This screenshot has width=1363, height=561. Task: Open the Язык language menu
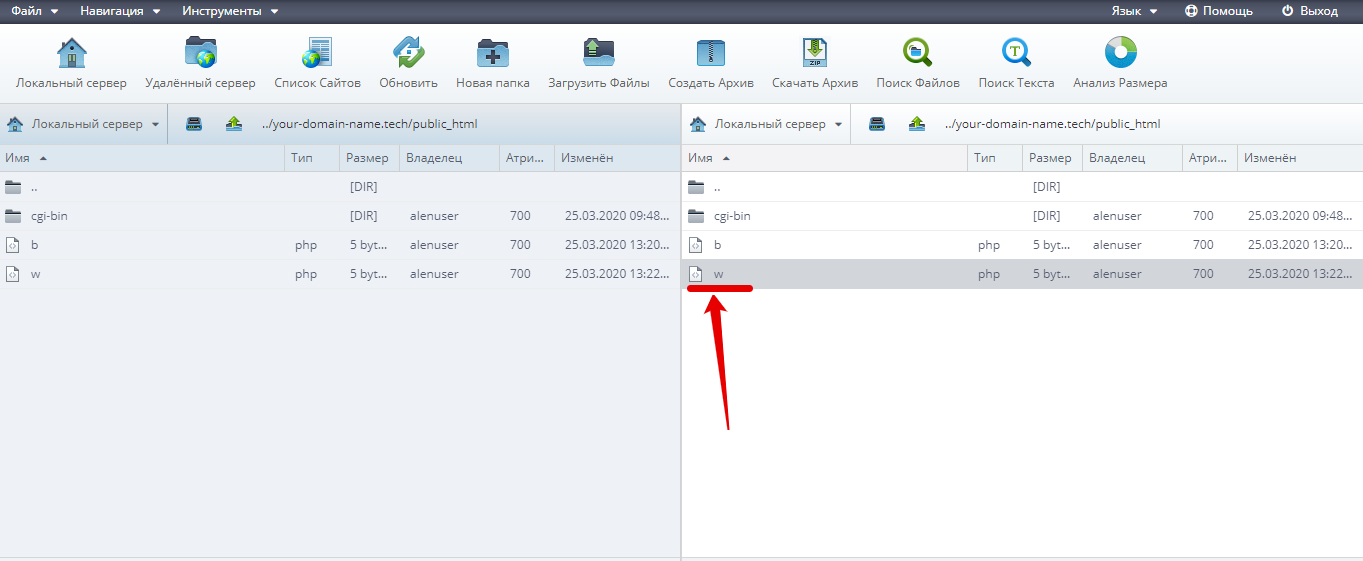(x=1134, y=11)
